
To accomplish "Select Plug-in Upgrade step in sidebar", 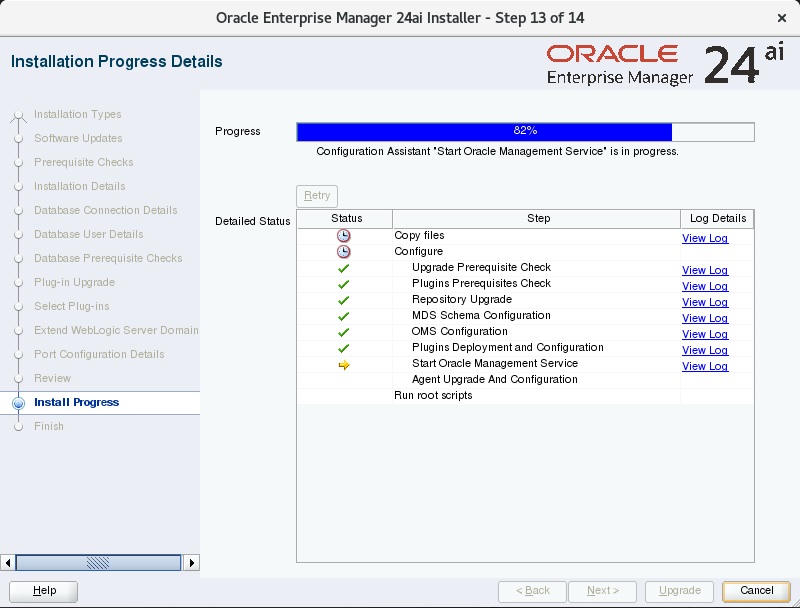I will (x=74, y=282).
